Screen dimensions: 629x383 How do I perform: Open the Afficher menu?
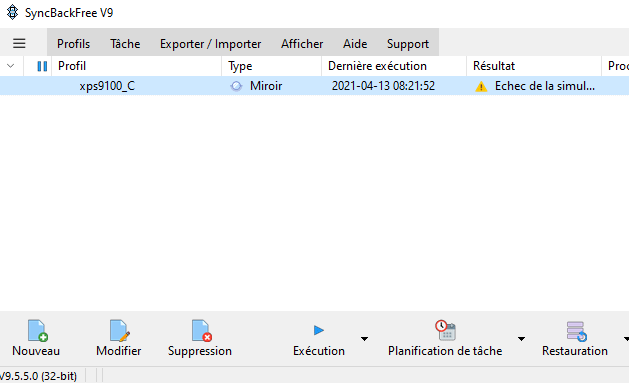point(302,44)
